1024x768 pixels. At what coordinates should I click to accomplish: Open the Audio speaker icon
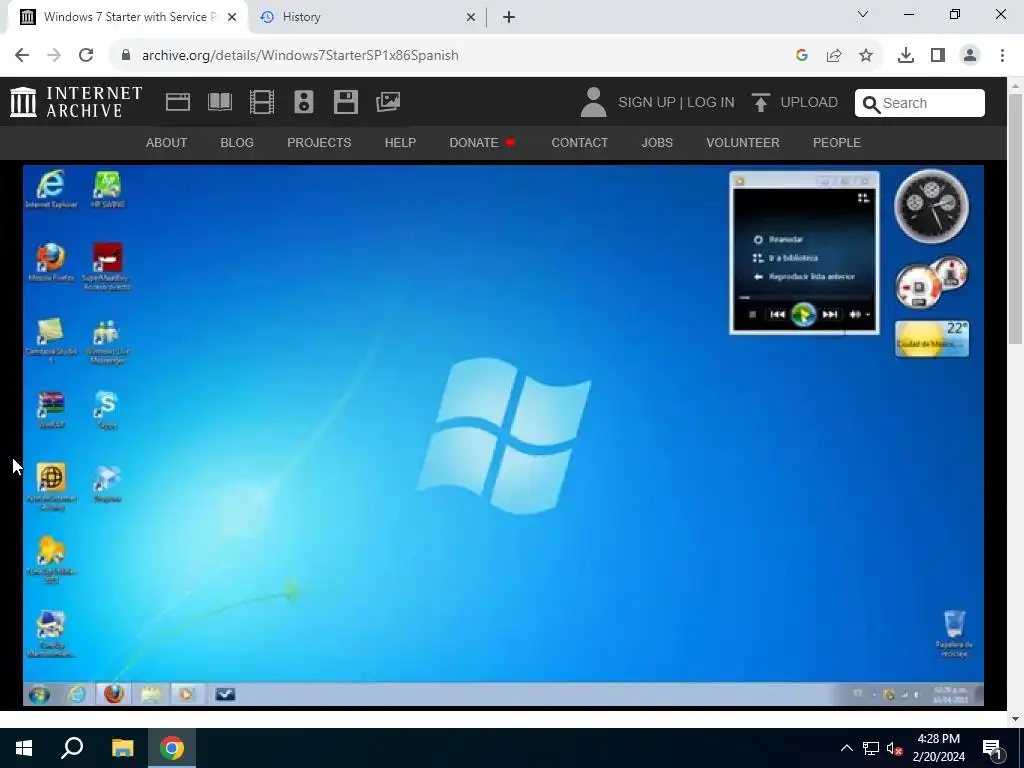coord(304,102)
